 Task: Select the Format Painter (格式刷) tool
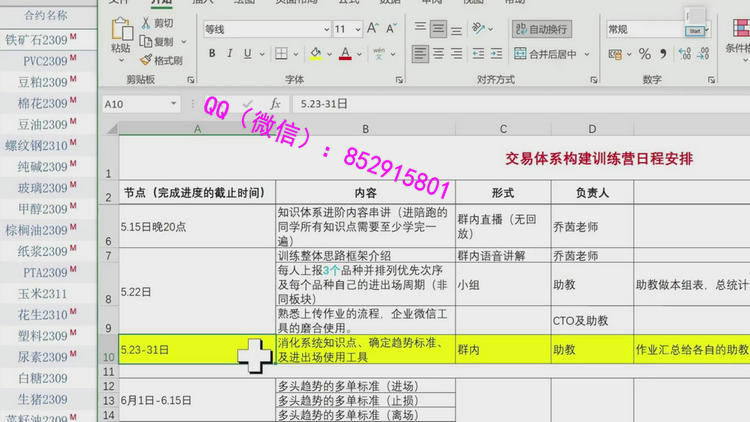pos(147,60)
